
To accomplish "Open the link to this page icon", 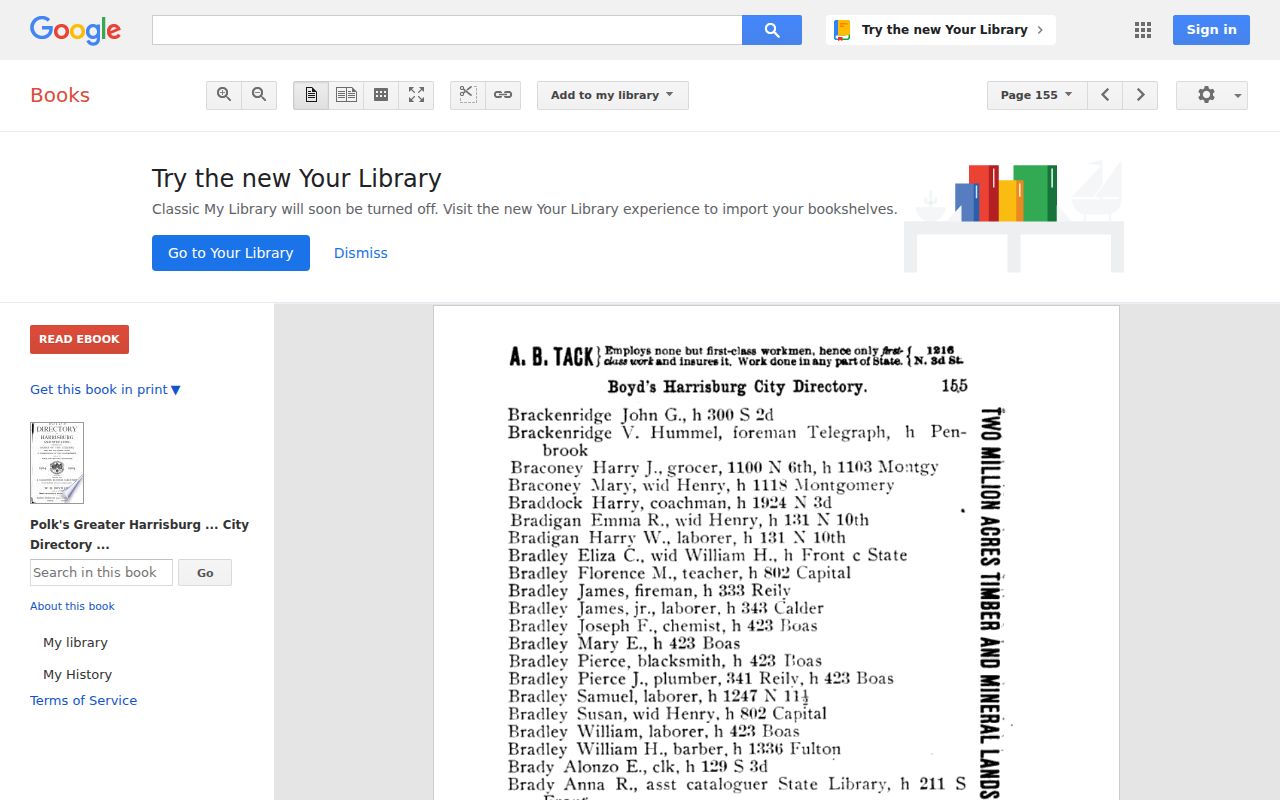I will (x=503, y=95).
